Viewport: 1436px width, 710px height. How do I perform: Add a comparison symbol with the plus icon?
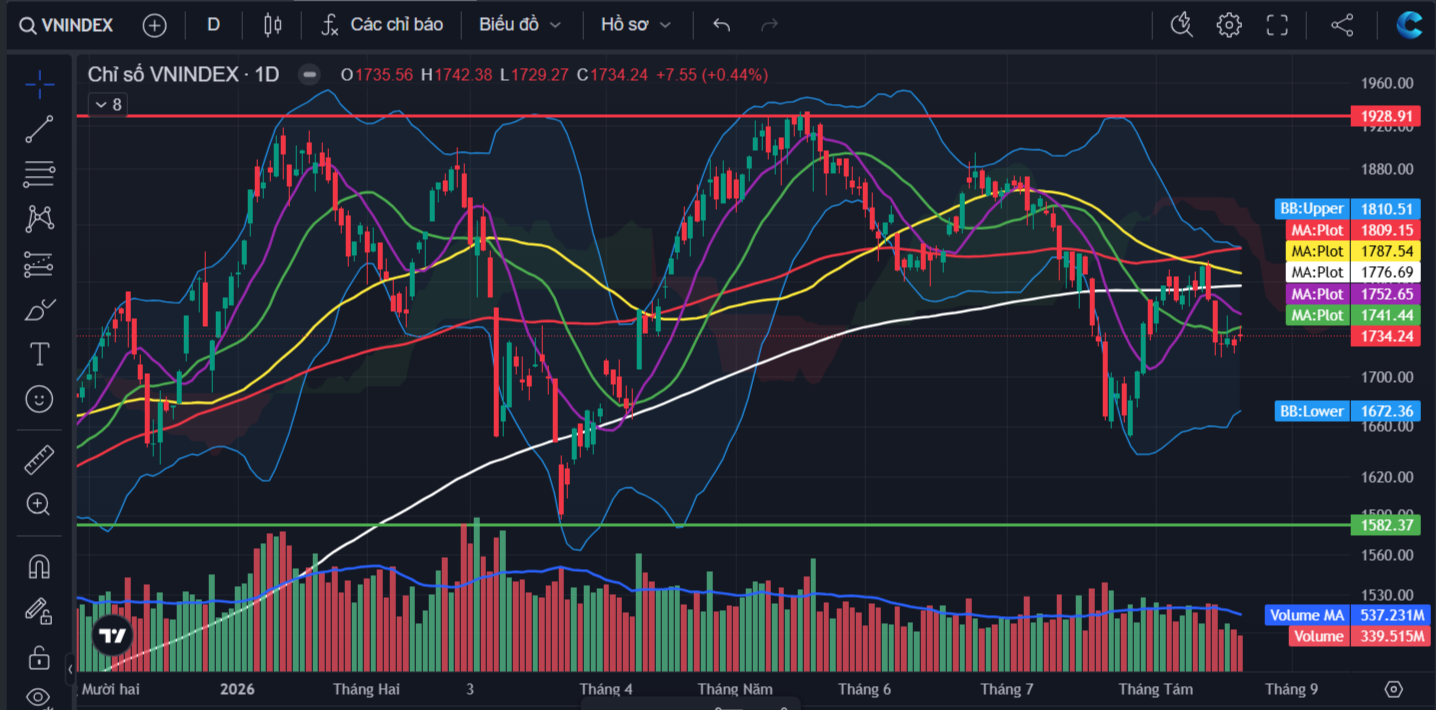click(x=154, y=25)
